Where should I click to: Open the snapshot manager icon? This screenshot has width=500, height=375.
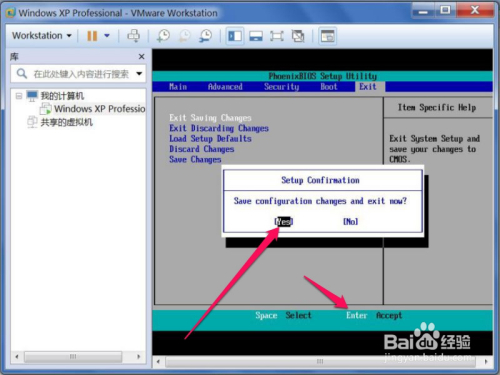coord(206,36)
